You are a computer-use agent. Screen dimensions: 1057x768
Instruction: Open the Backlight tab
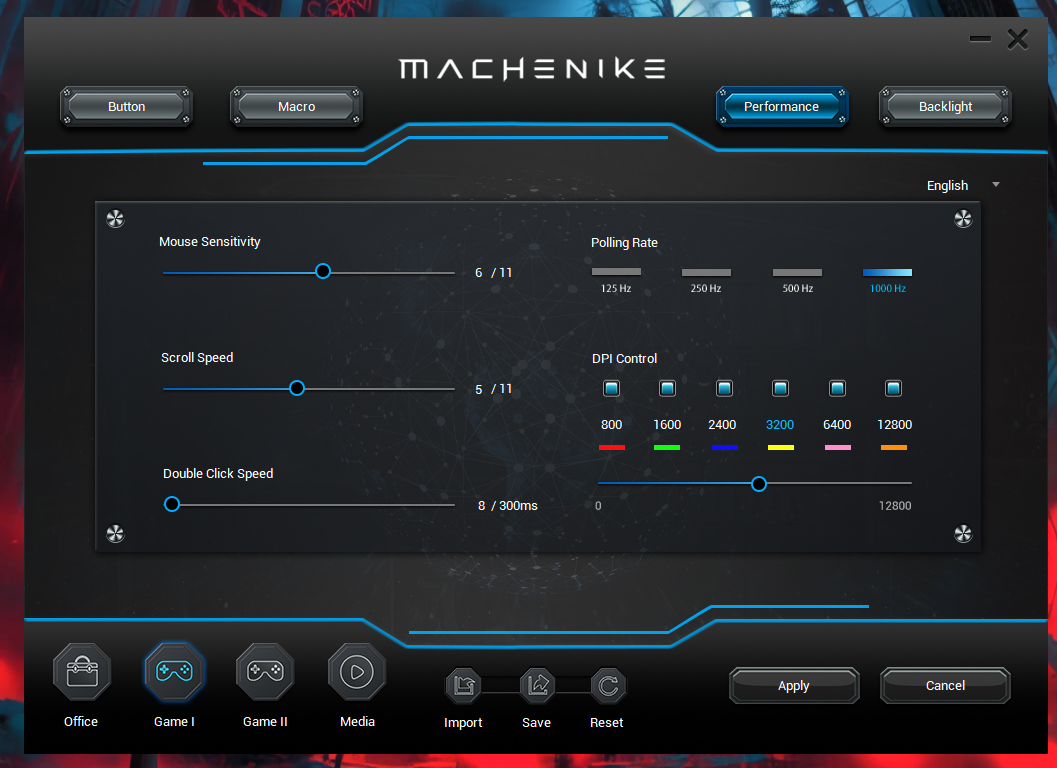(x=945, y=107)
